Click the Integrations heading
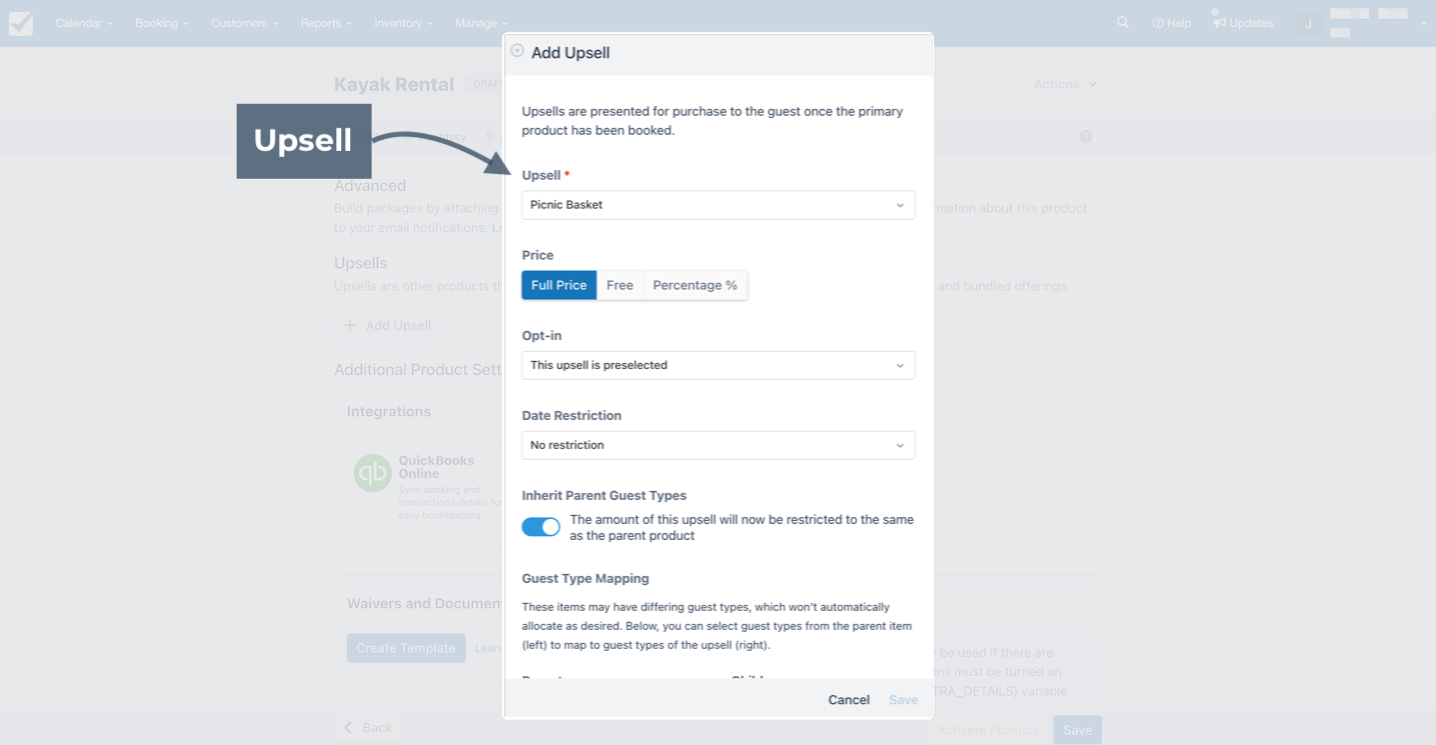Image resolution: width=1436 pixels, height=745 pixels. pyautogui.click(x=389, y=411)
